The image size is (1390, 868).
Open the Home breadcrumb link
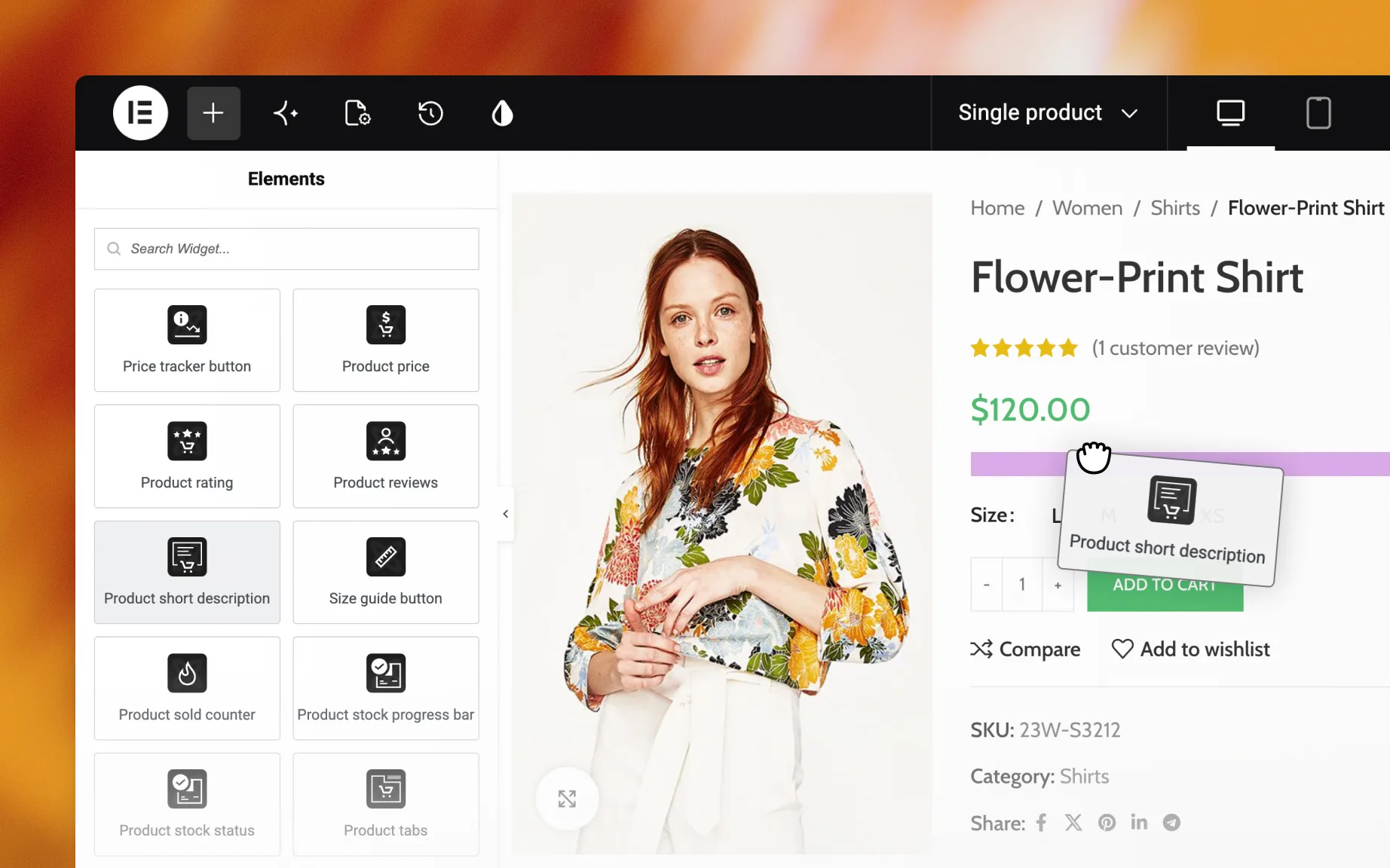(x=997, y=208)
